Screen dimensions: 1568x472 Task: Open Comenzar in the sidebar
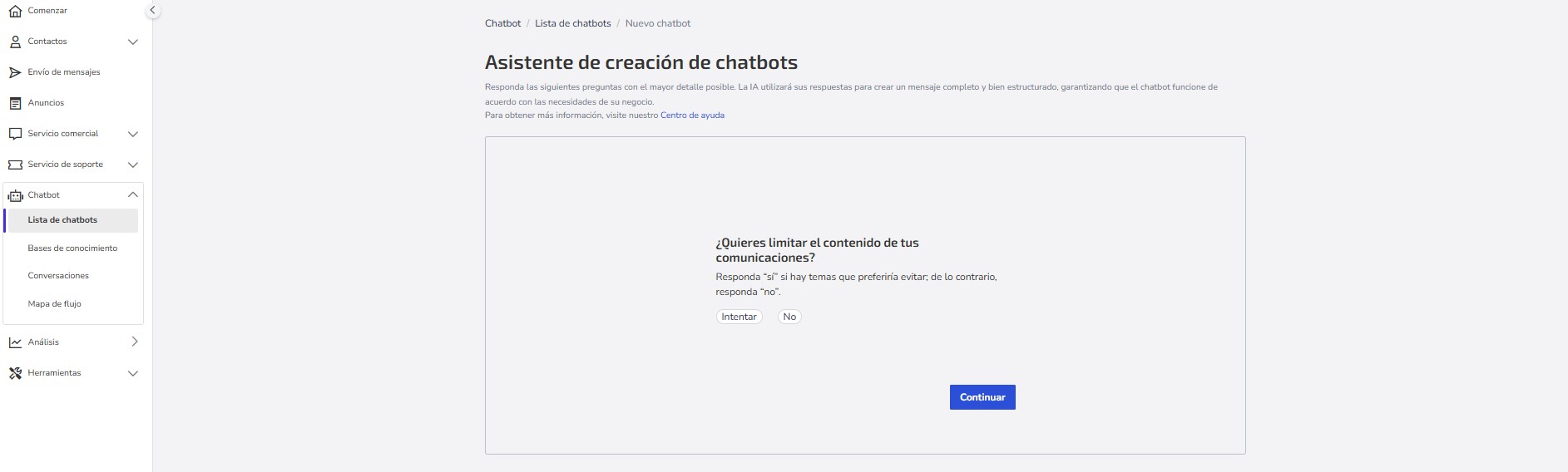click(x=47, y=11)
